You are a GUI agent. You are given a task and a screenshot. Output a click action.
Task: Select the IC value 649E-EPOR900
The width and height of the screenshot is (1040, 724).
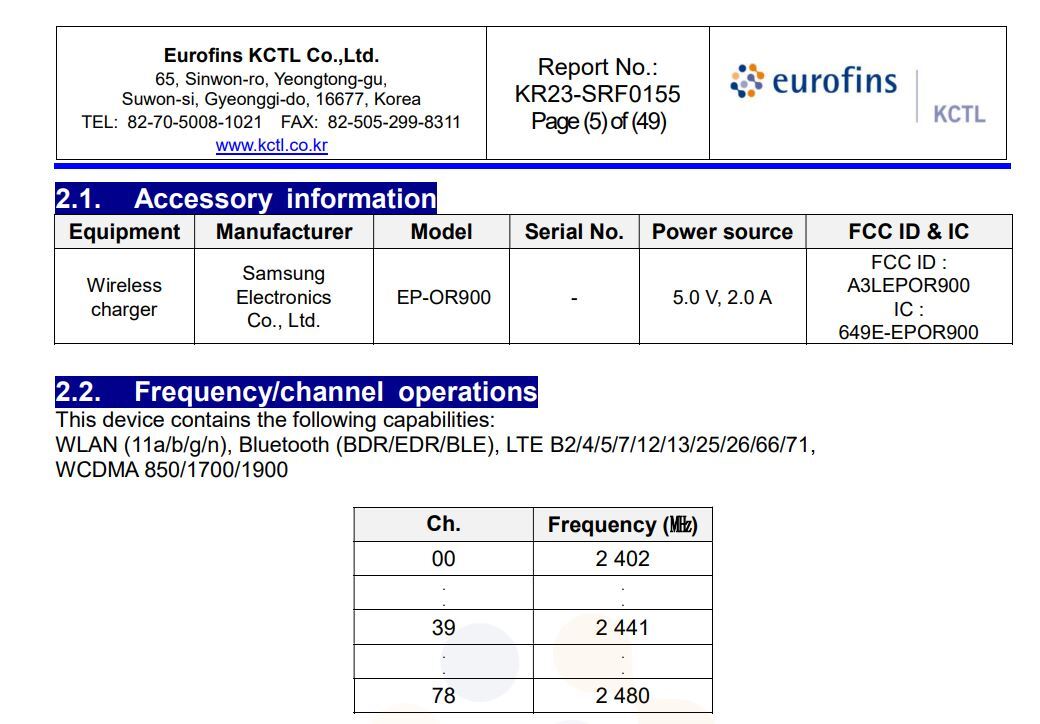(909, 332)
